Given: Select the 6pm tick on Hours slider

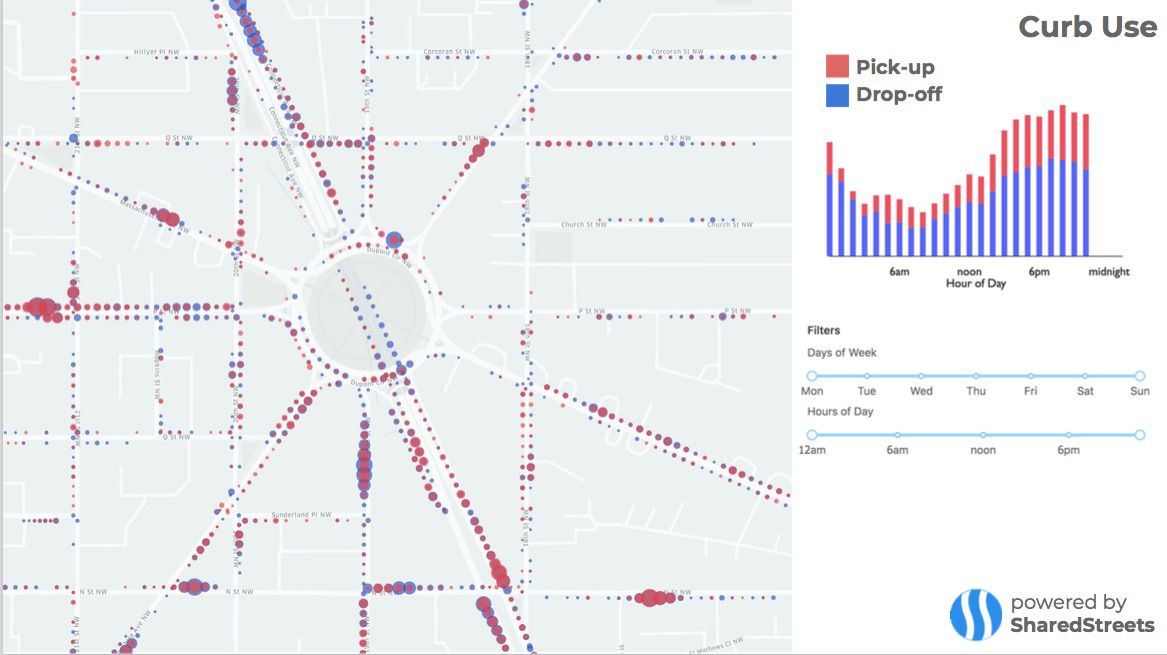Looking at the screenshot, I should click(x=1068, y=435).
